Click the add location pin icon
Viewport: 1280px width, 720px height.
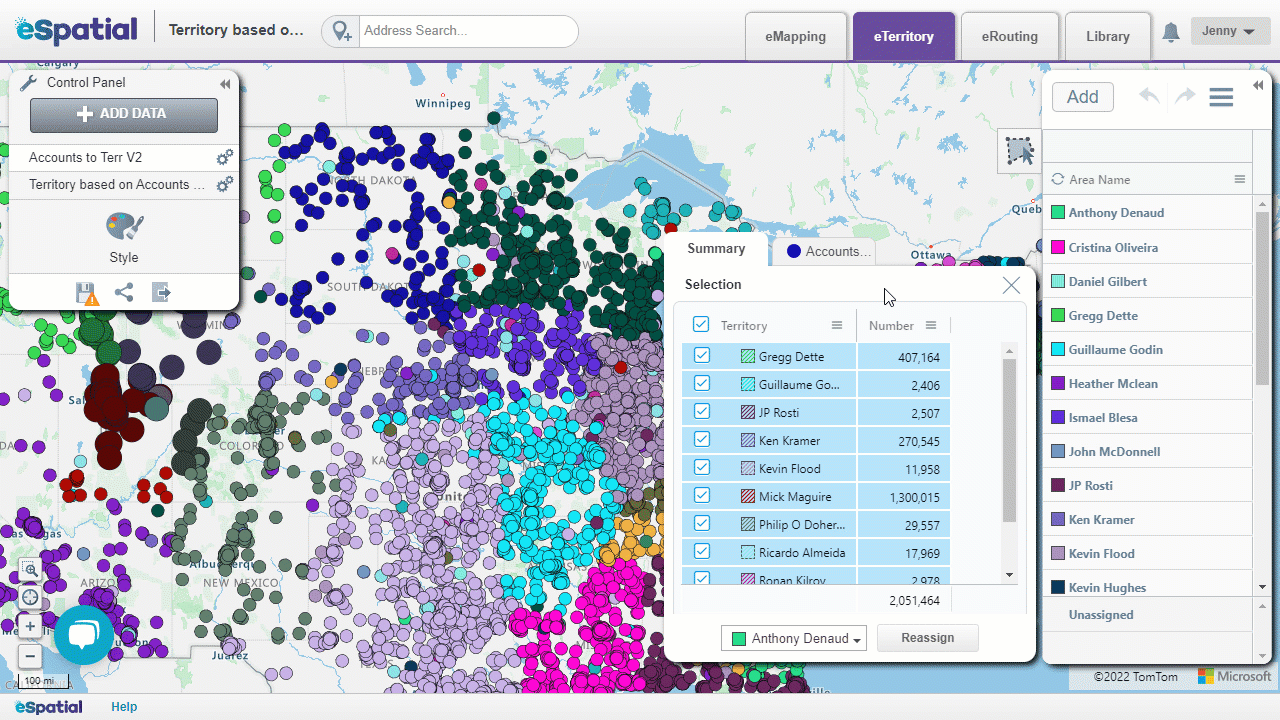(342, 31)
